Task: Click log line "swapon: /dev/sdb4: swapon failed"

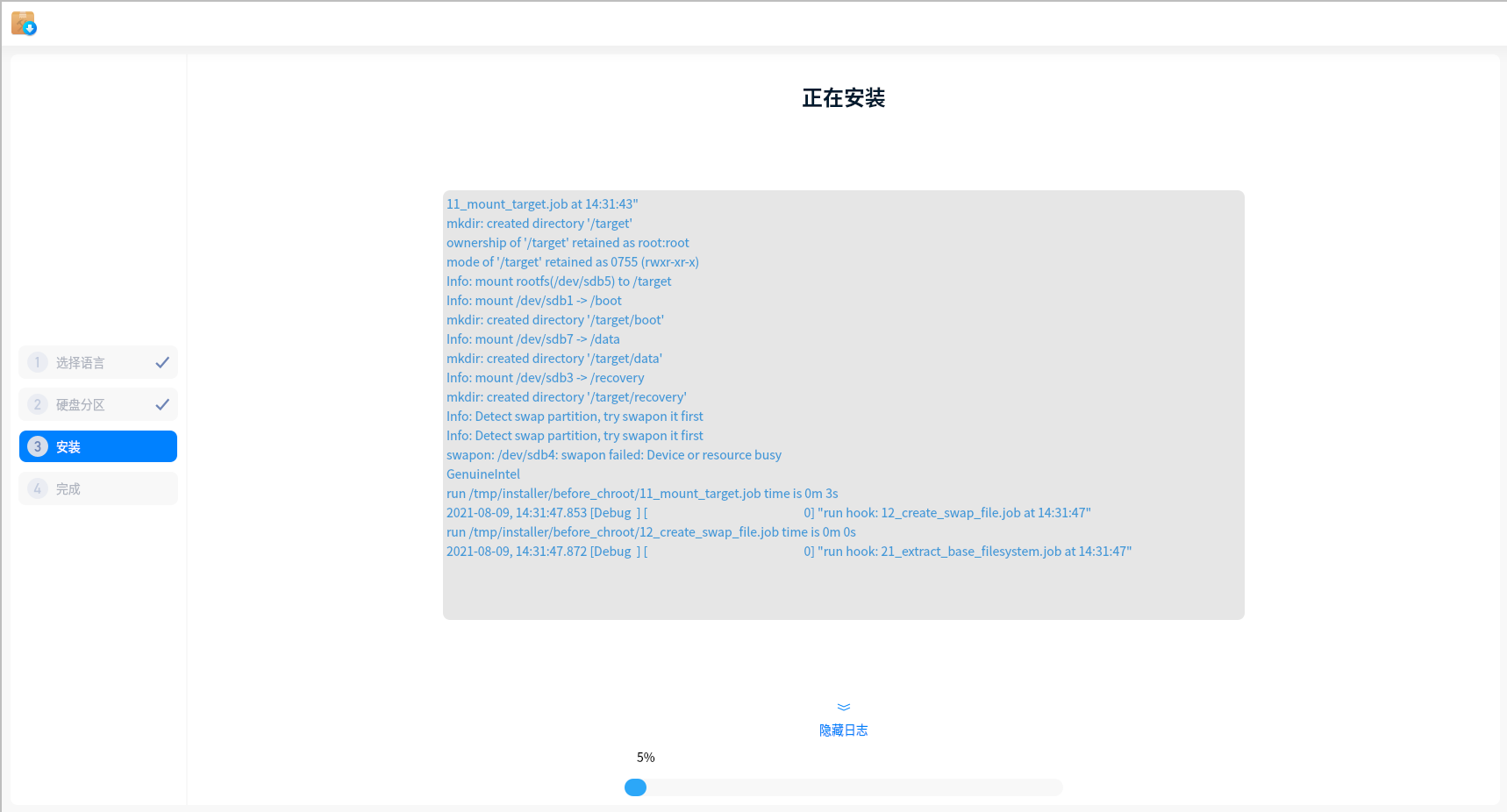Action: click(614, 455)
